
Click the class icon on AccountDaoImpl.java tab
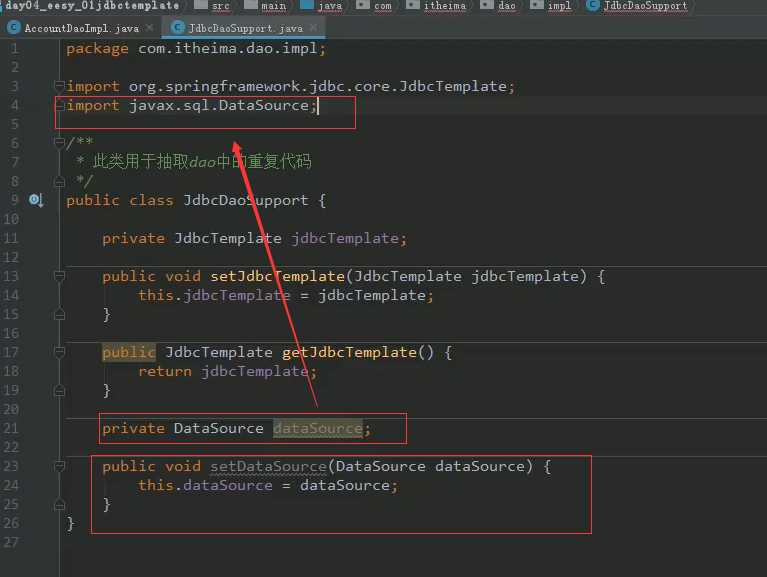(14, 28)
